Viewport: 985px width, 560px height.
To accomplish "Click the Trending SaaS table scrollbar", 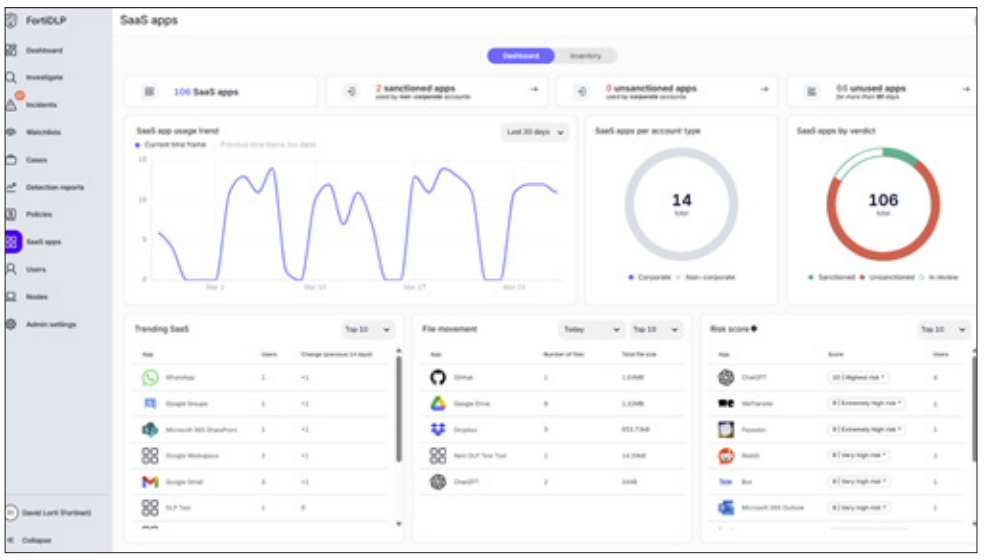I will pos(399,410).
